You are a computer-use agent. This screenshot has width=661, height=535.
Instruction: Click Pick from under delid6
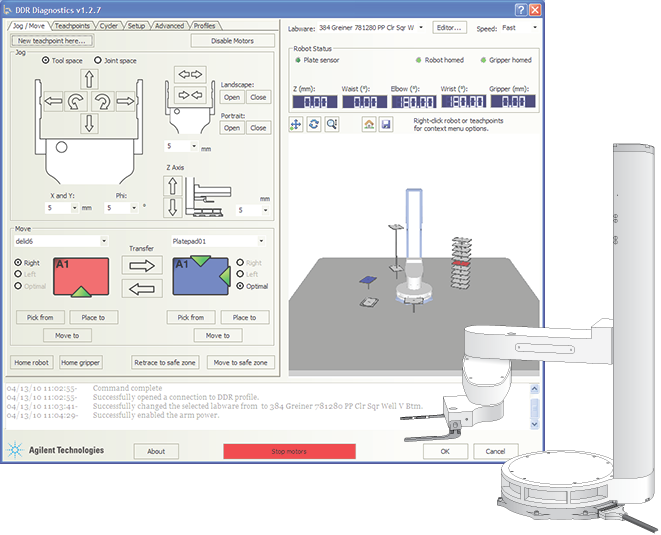point(40,317)
